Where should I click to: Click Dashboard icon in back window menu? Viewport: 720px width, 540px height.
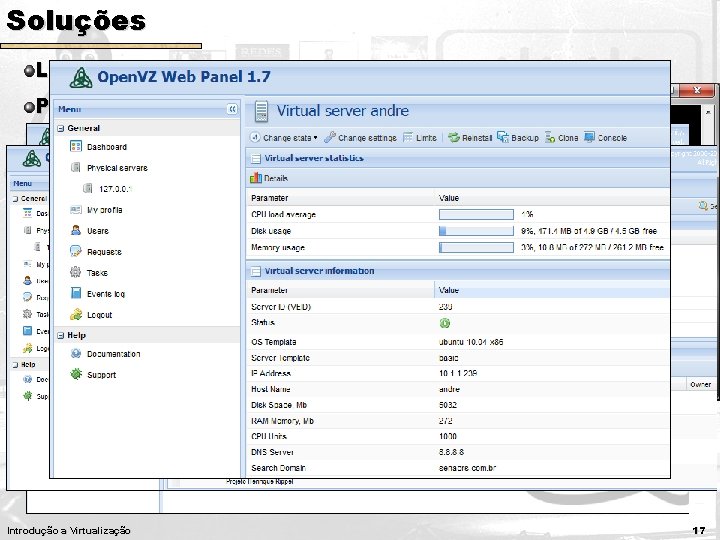coord(28,213)
